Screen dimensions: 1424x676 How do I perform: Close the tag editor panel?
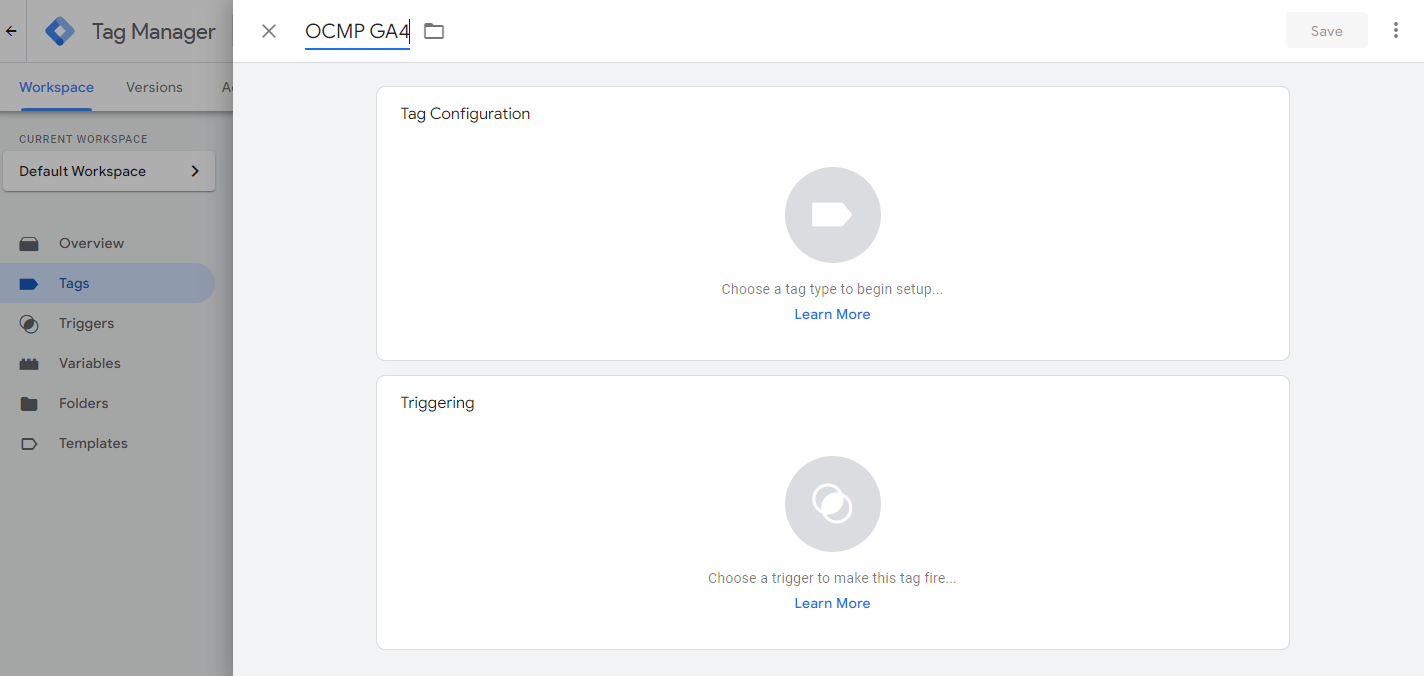[x=269, y=31]
